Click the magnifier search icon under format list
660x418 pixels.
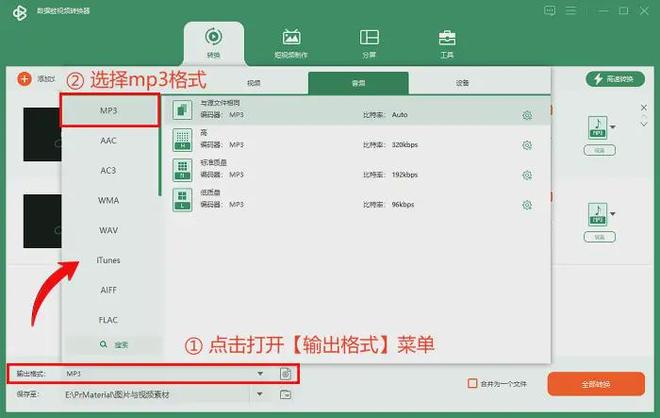point(103,344)
